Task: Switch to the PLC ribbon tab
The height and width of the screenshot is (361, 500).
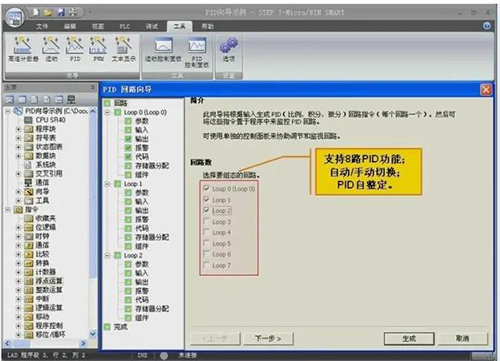Action: [x=125, y=26]
